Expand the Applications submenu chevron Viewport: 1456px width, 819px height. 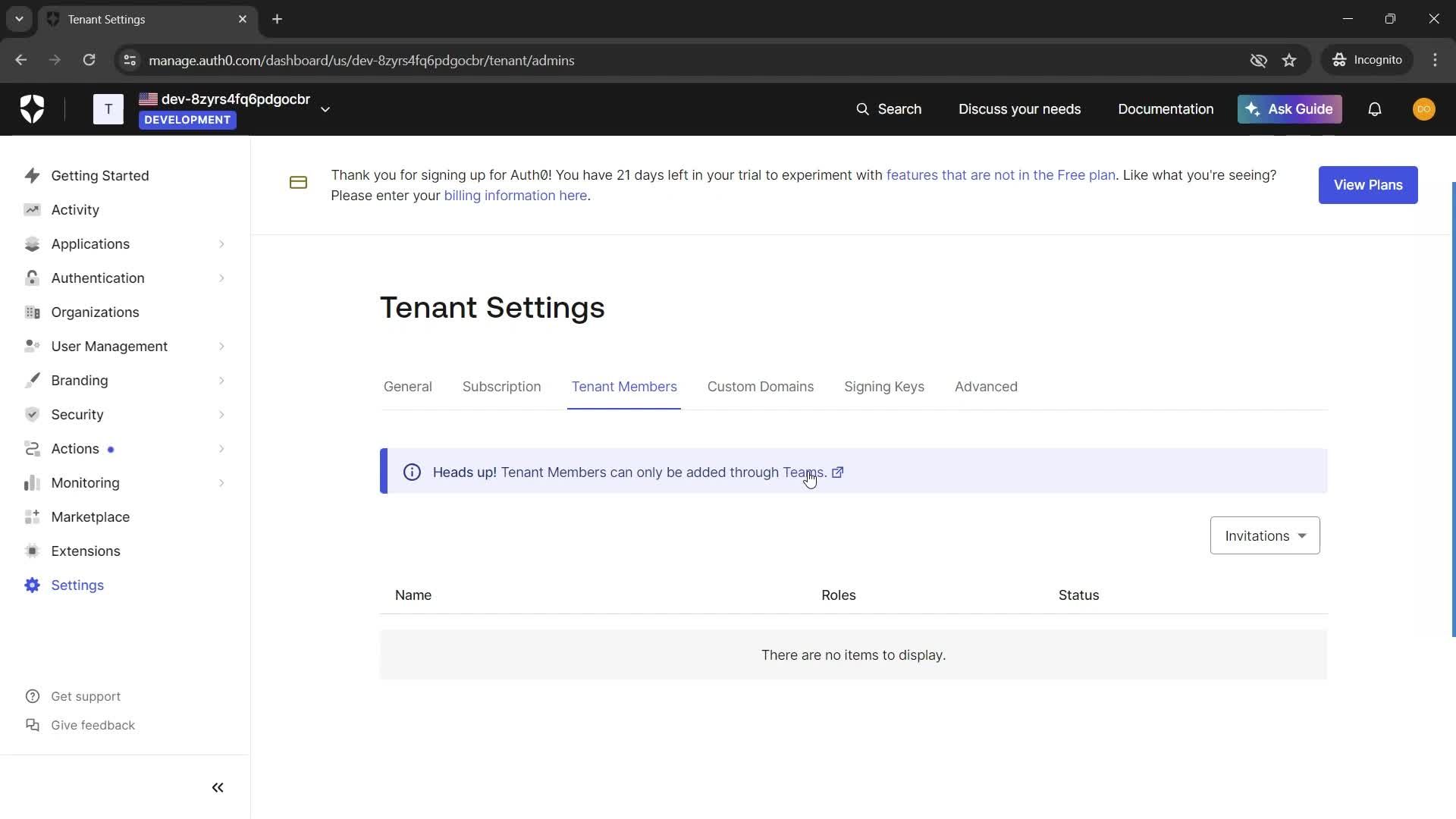pos(221,244)
